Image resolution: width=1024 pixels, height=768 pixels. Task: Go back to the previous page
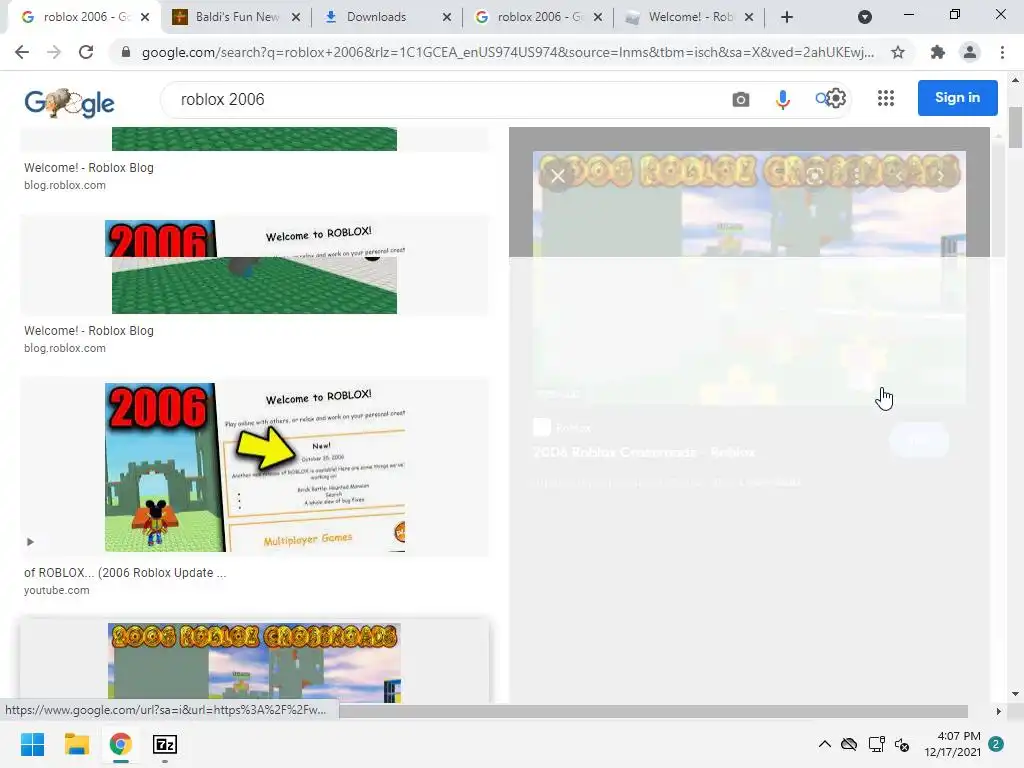[x=22, y=52]
